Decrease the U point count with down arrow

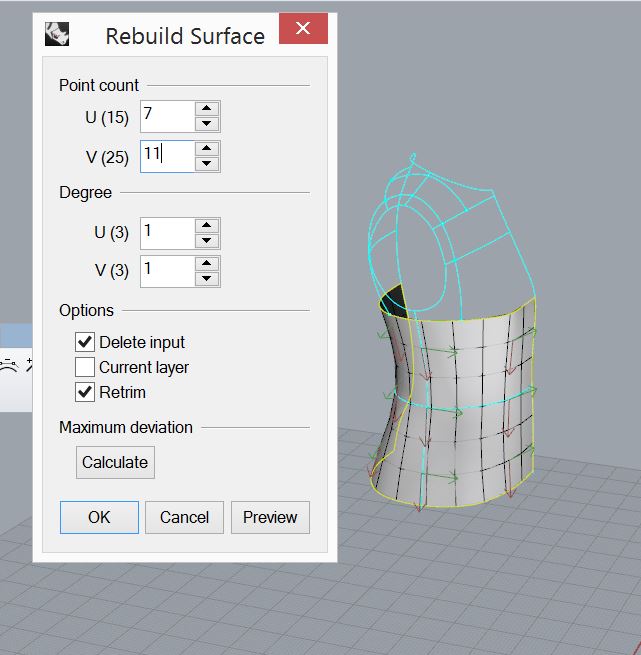pyautogui.click(x=207, y=124)
